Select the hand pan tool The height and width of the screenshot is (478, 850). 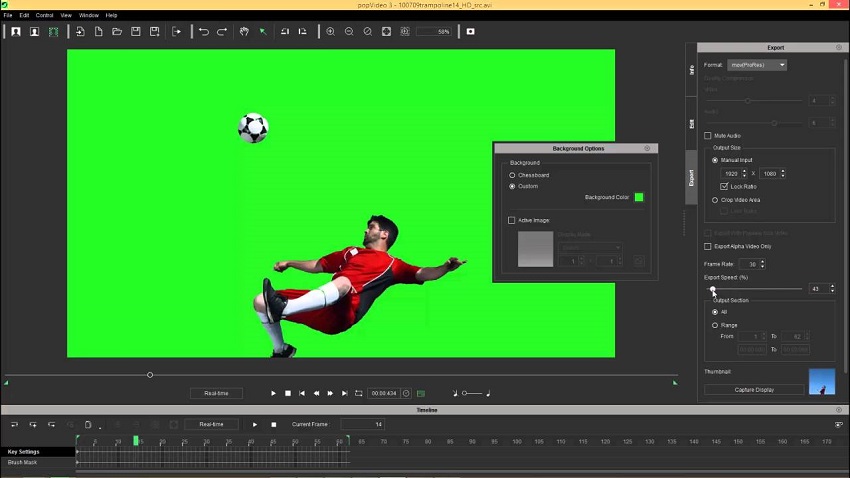point(244,32)
